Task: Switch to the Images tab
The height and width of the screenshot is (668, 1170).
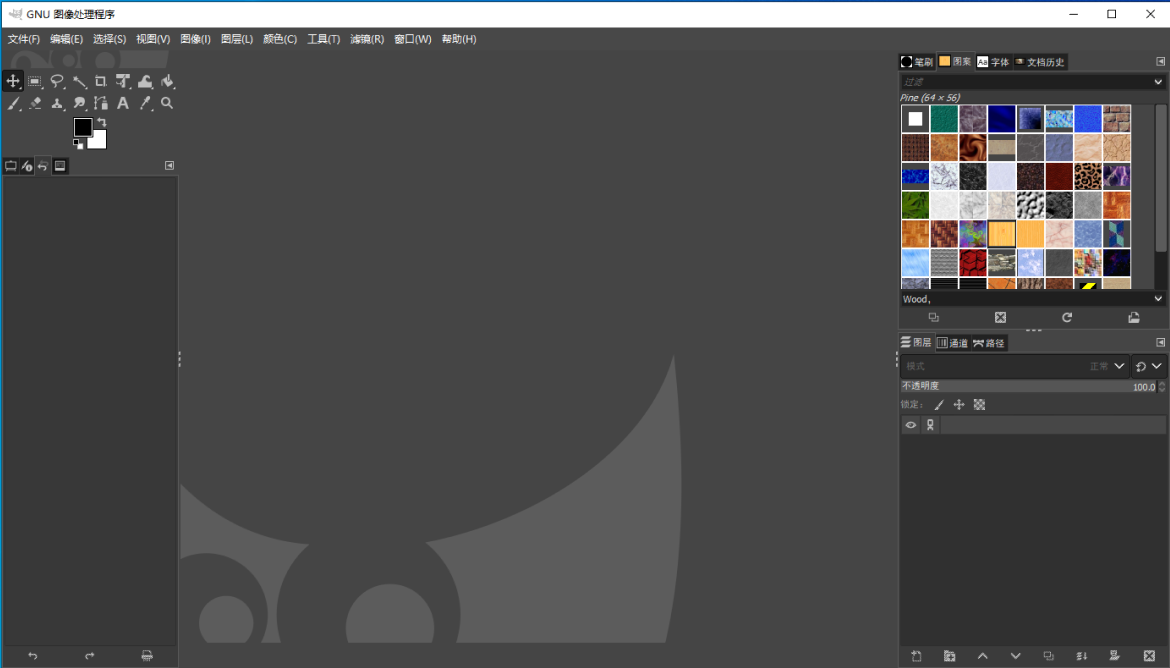Action: (x=60, y=166)
